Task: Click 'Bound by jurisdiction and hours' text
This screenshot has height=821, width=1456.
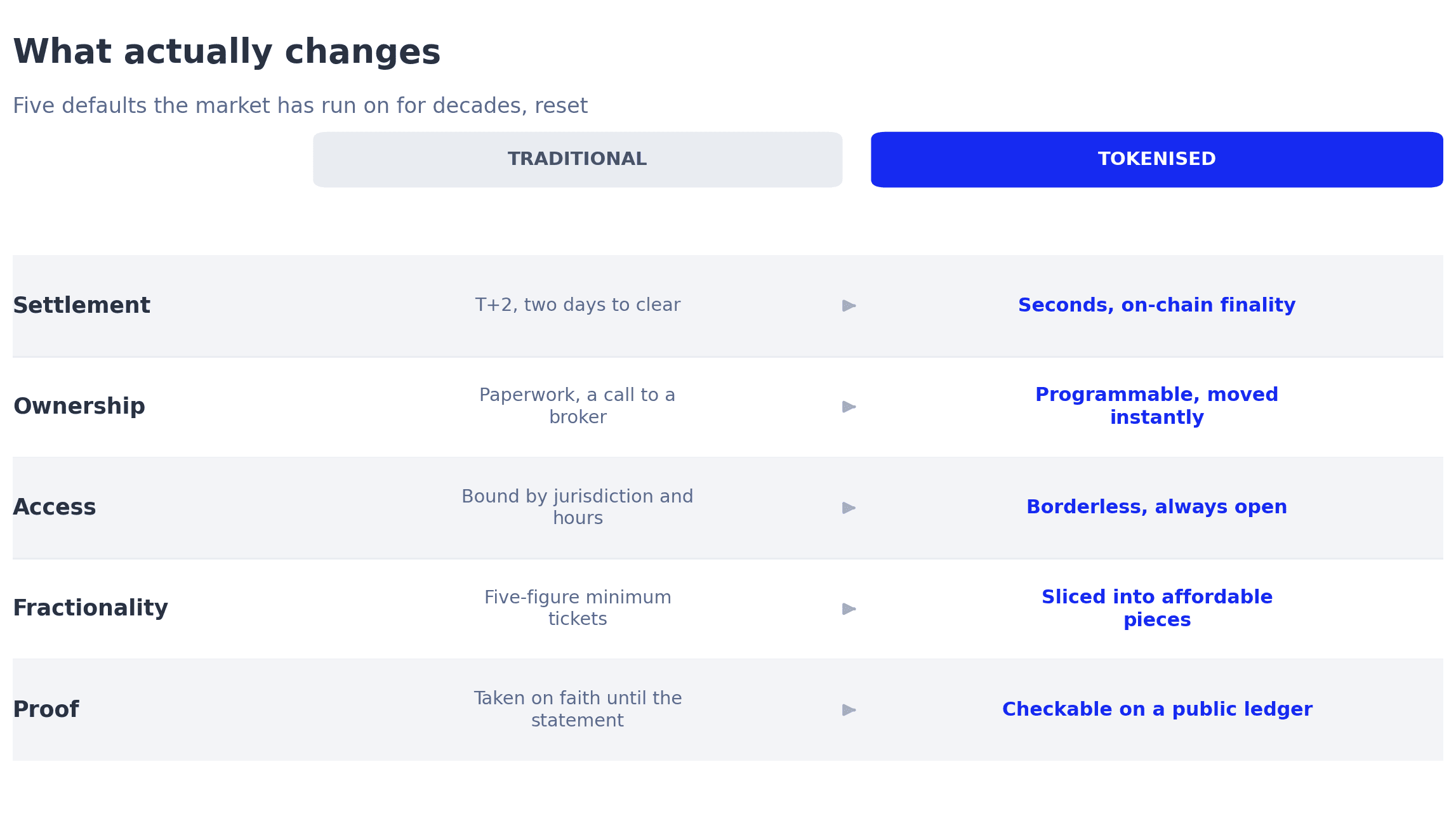Action: [x=578, y=507]
